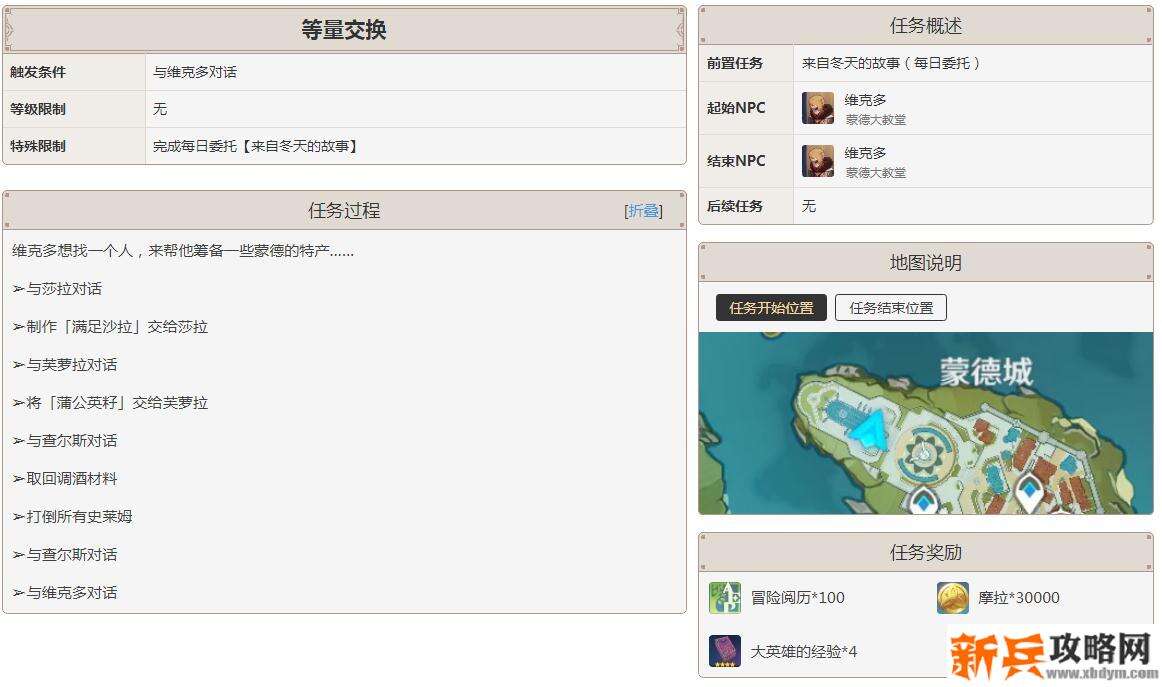Select the 任务结束位置 option
Screen dimensions: 1162x687
tap(890, 307)
